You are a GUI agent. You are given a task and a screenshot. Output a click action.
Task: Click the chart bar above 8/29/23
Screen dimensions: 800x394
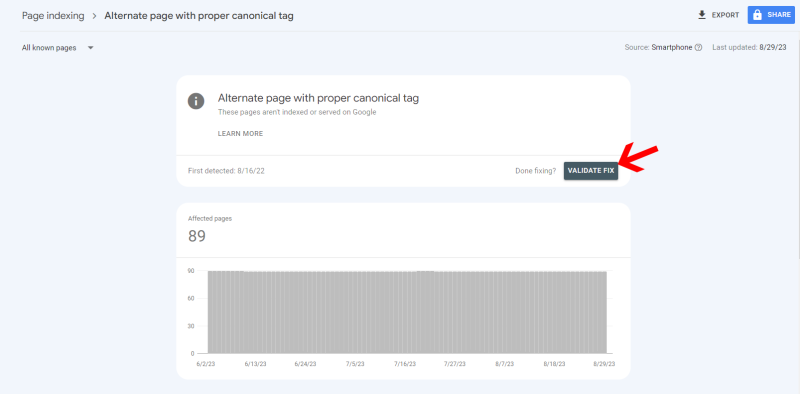[x=604, y=312]
